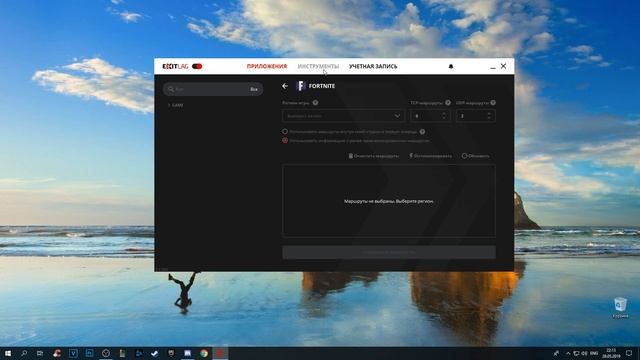
Task: Open the УЧЕТНАЯ ЗАПИСЬ tab
Action: click(373, 66)
